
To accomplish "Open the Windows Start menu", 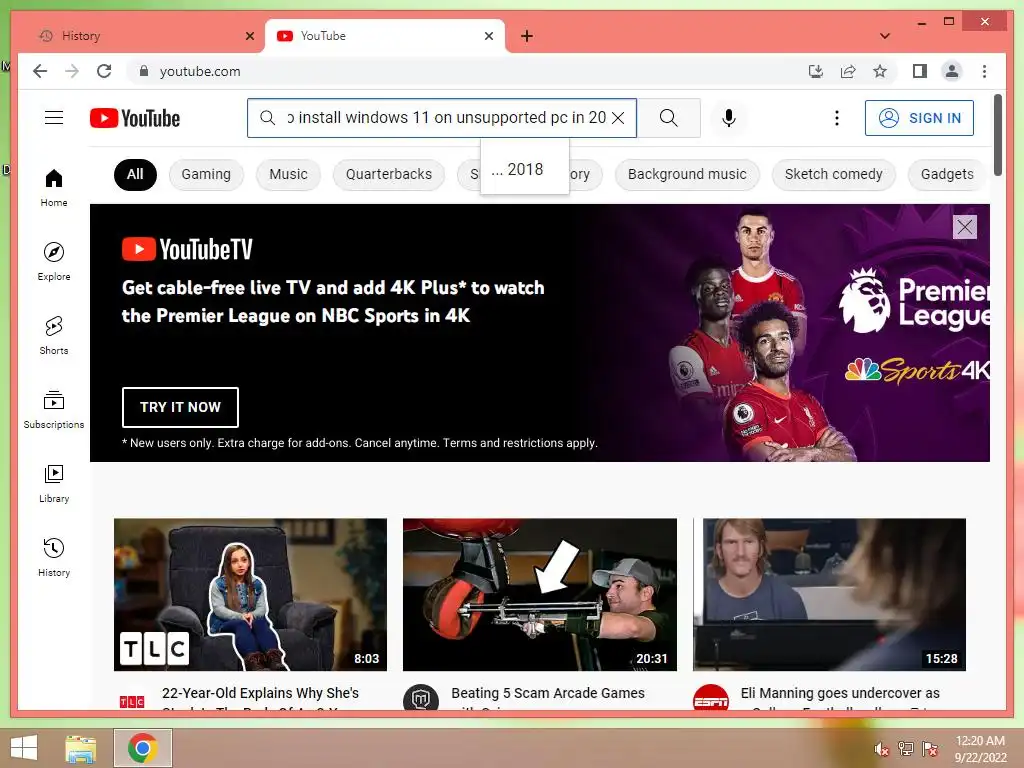I will 24,748.
